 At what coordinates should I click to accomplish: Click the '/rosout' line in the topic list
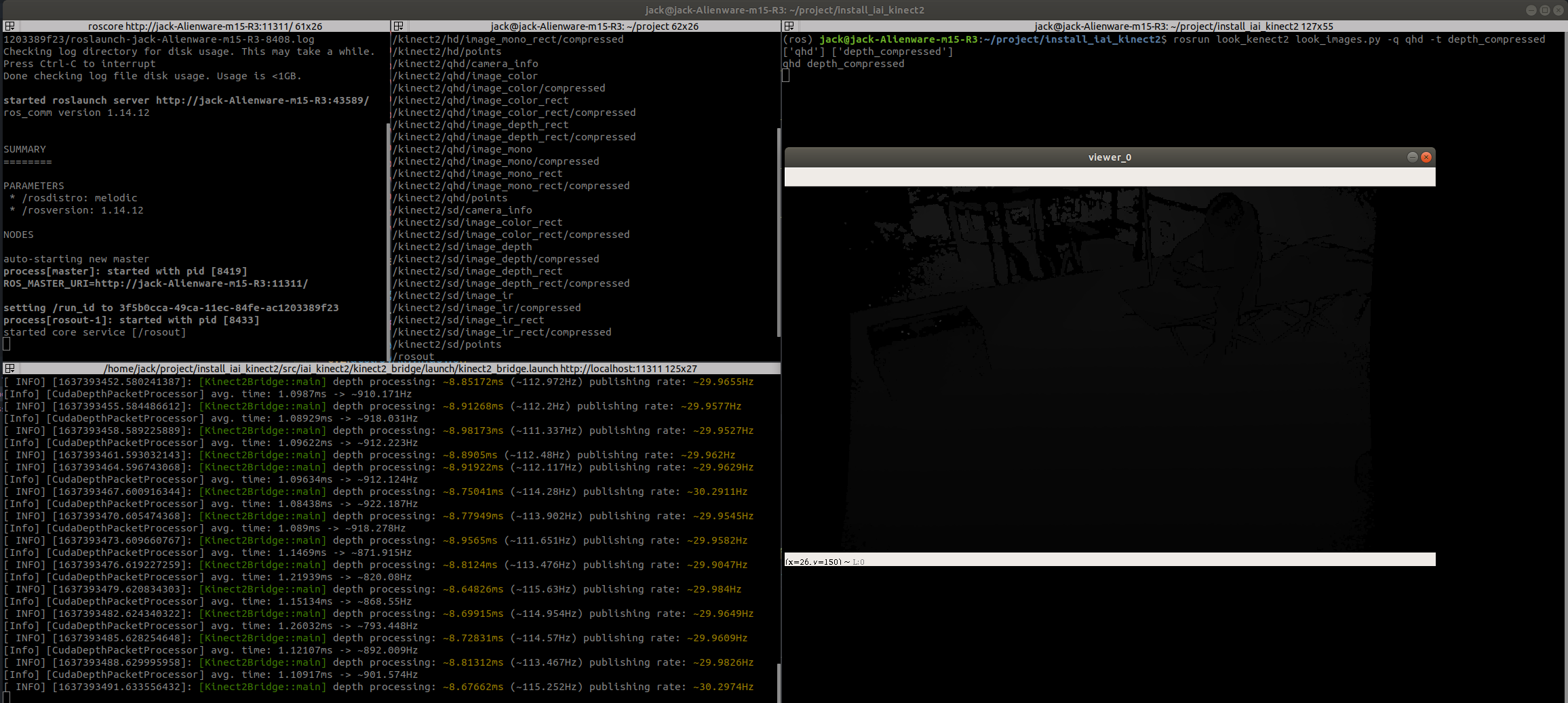414,357
